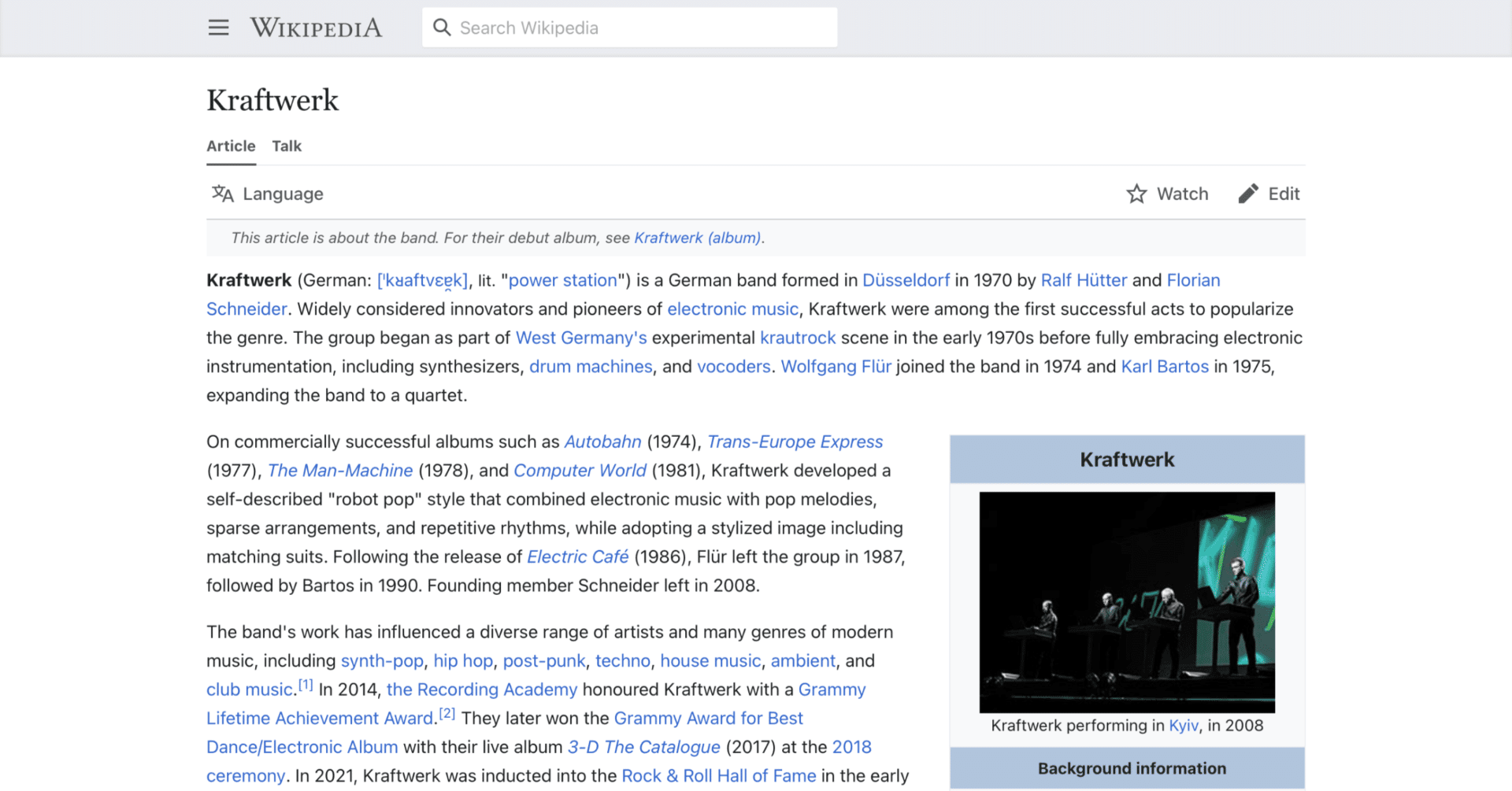Follow the club music link

pos(250,689)
